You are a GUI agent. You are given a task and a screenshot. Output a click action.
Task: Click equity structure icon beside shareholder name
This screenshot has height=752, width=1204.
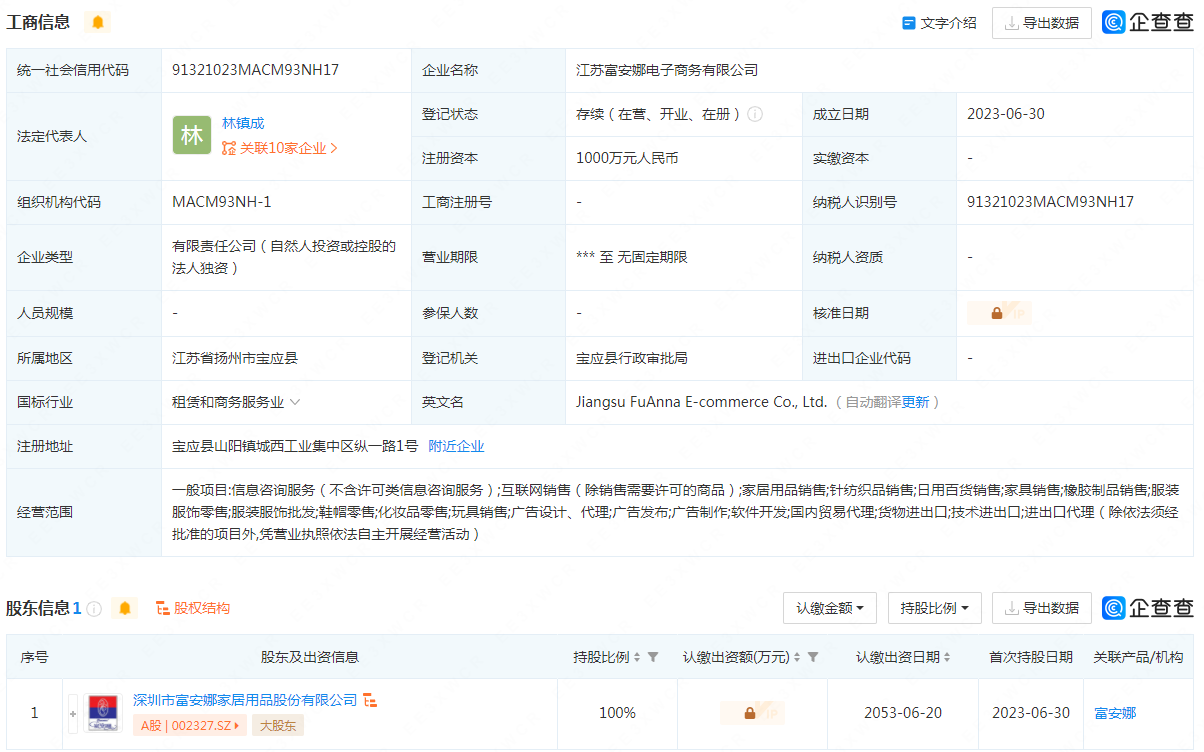click(x=370, y=700)
